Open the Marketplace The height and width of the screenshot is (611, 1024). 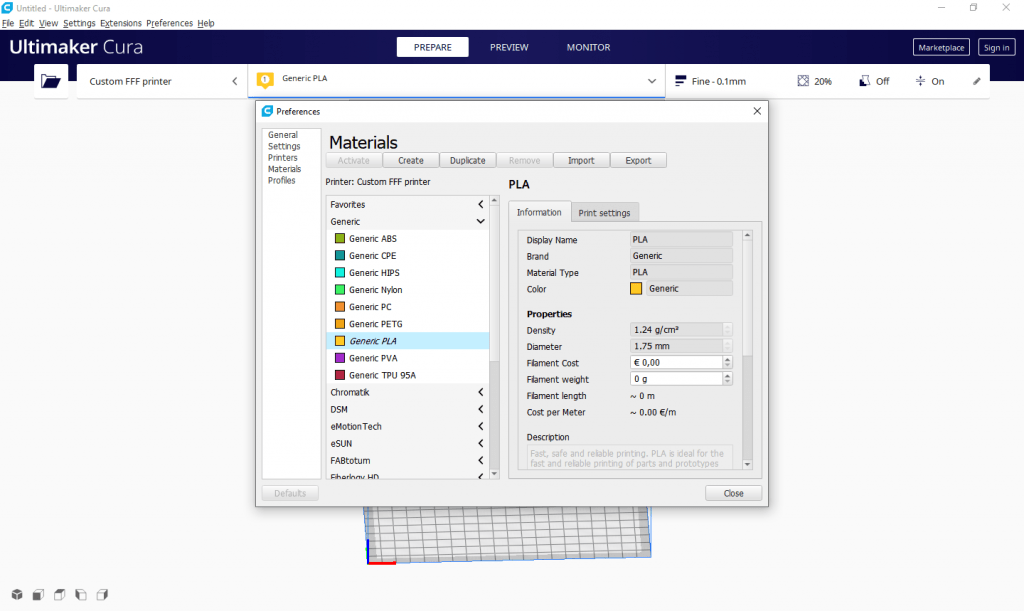[x=941, y=48]
